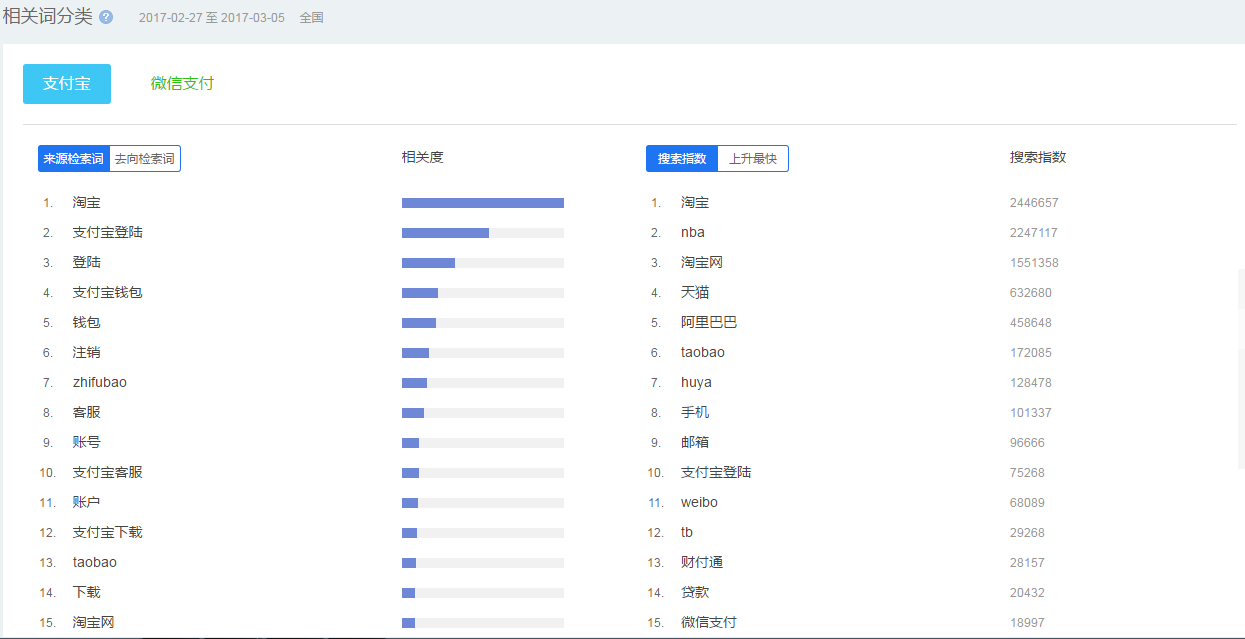Click the 搜索指数 column header above the numbers
The image size is (1245, 639).
[1038, 157]
